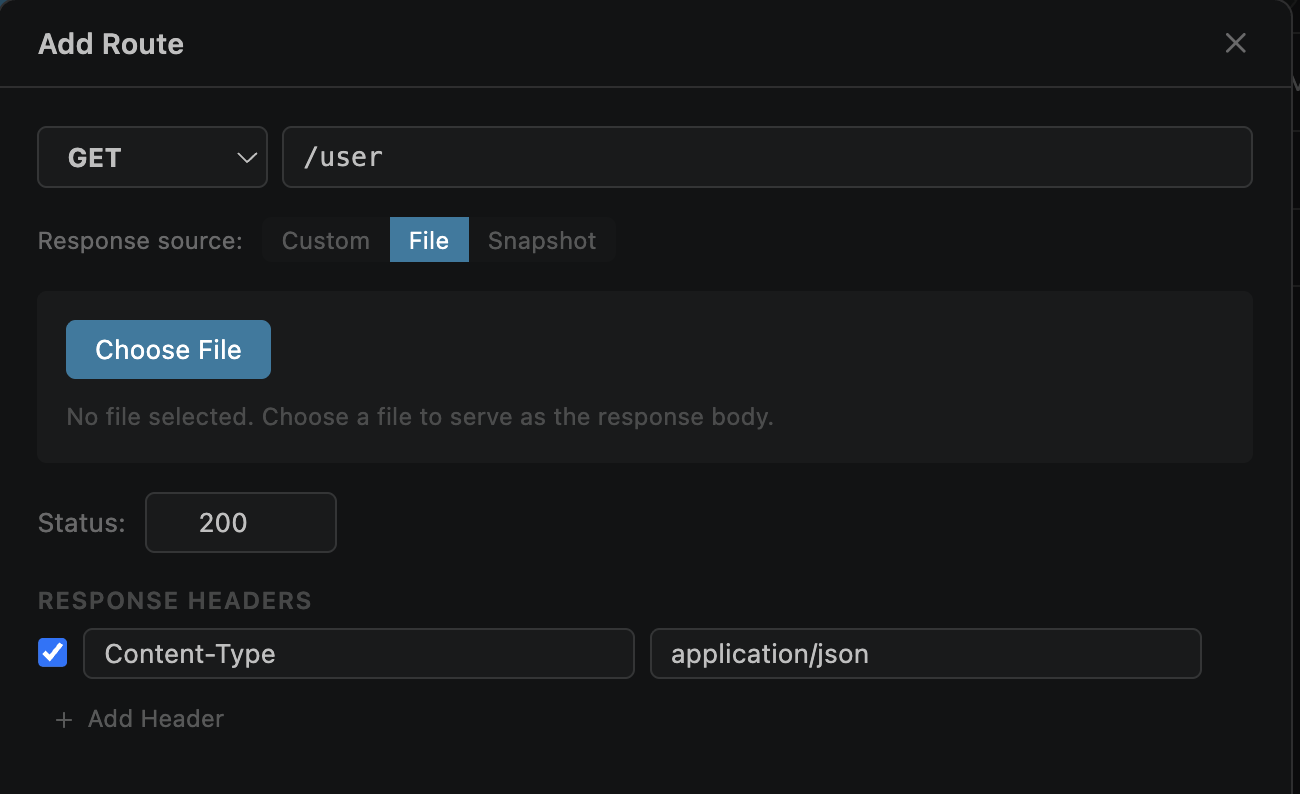Click the Add Header link
Image resolution: width=1300 pixels, height=794 pixels.
(x=156, y=719)
